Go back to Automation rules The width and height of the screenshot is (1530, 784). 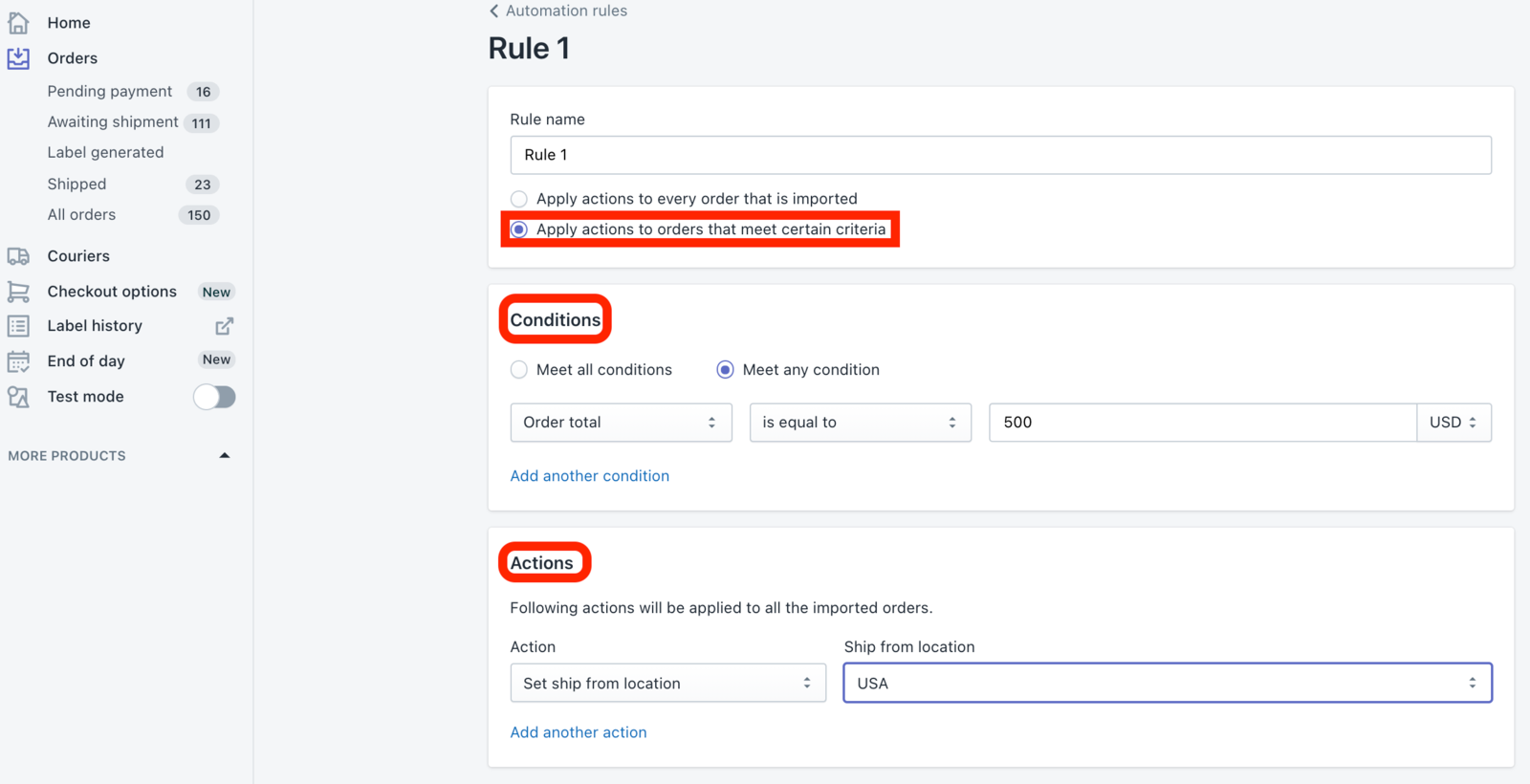[x=566, y=11]
